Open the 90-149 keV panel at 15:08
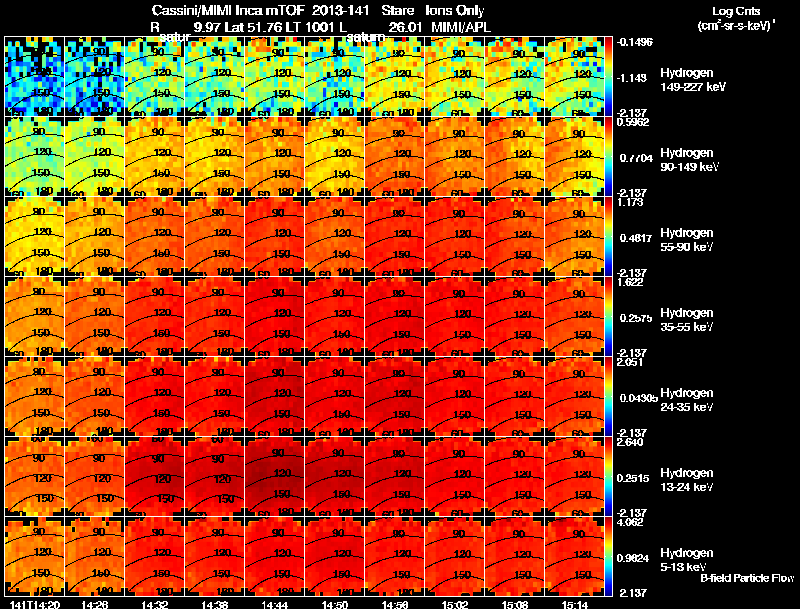800x609 pixels. click(515, 156)
